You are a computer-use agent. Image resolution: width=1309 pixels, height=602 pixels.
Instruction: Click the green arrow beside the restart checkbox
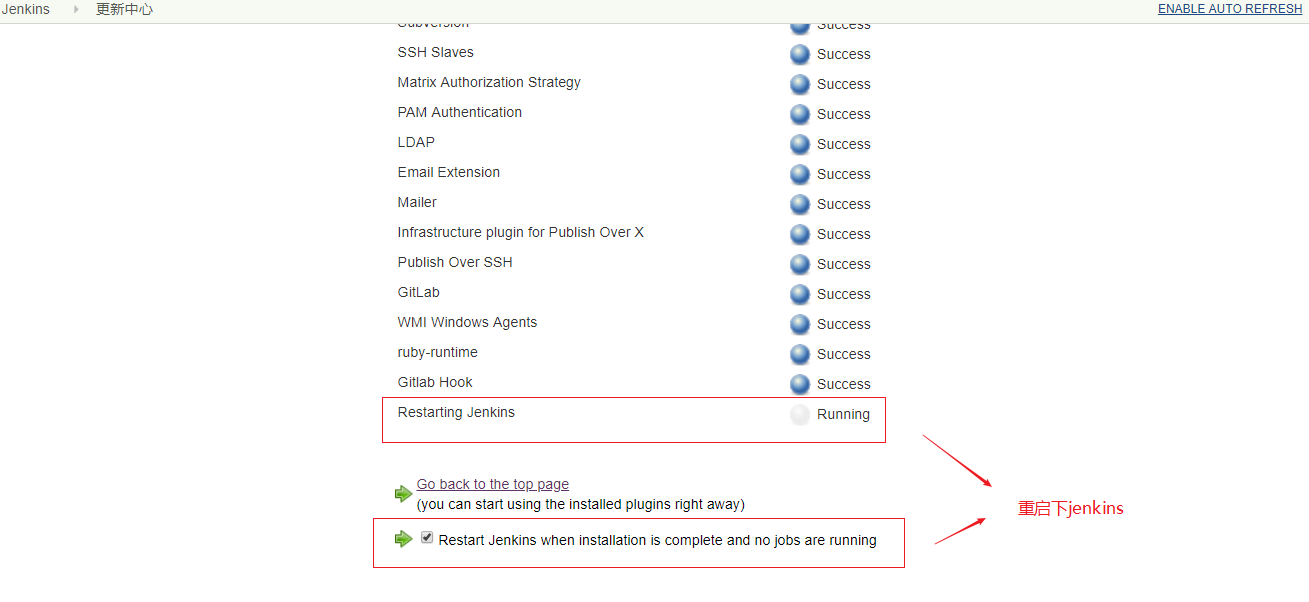point(403,539)
